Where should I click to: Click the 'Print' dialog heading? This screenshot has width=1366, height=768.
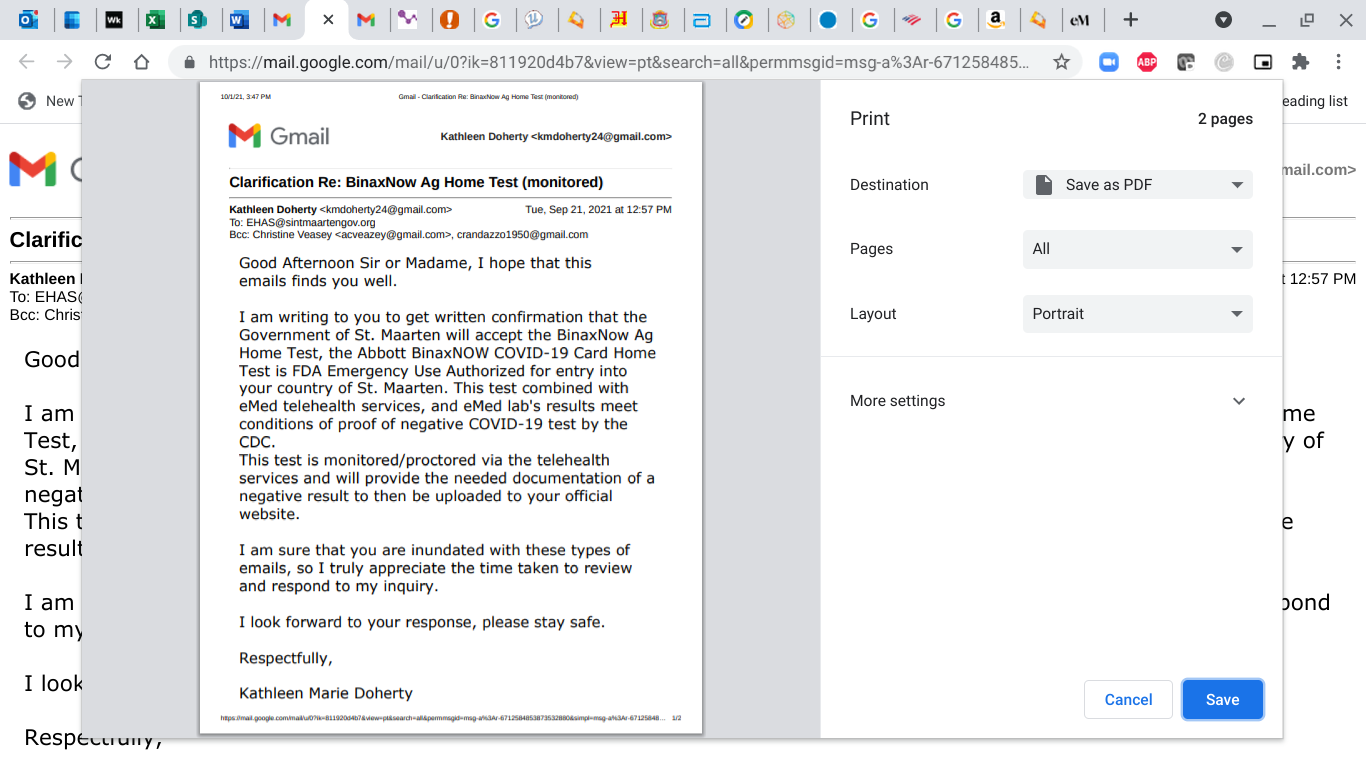click(870, 119)
